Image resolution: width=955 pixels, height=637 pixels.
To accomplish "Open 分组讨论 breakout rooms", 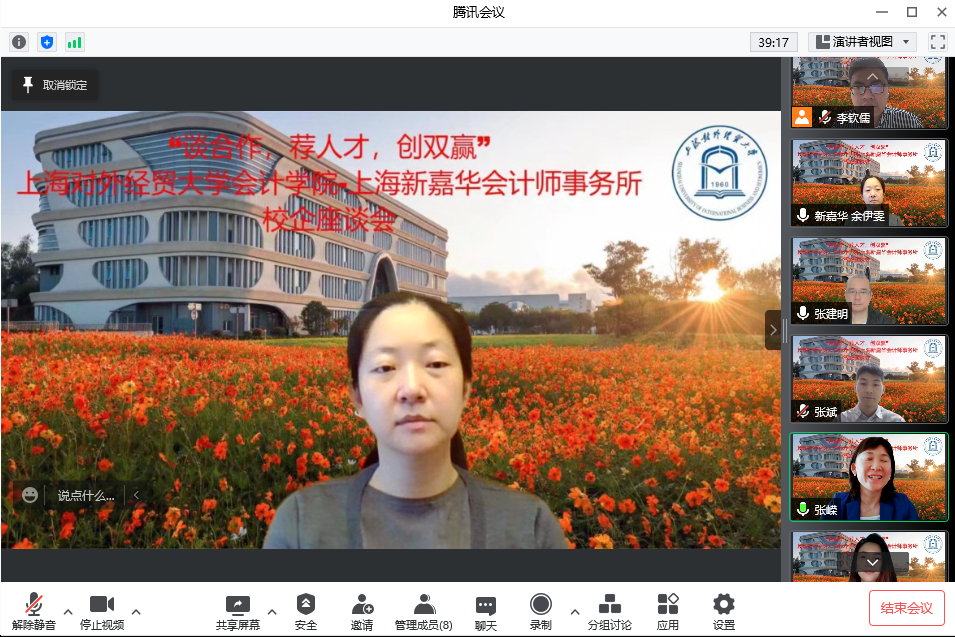I will pyautogui.click(x=609, y=611).
